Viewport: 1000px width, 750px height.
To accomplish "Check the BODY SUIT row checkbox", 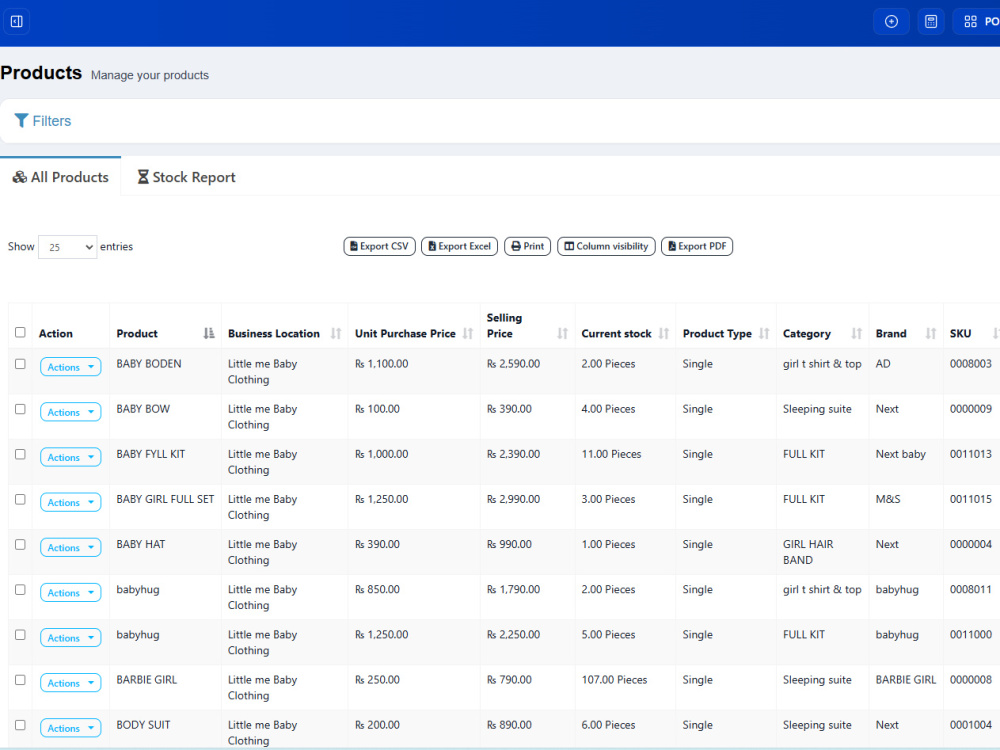I will pos(20,725).
